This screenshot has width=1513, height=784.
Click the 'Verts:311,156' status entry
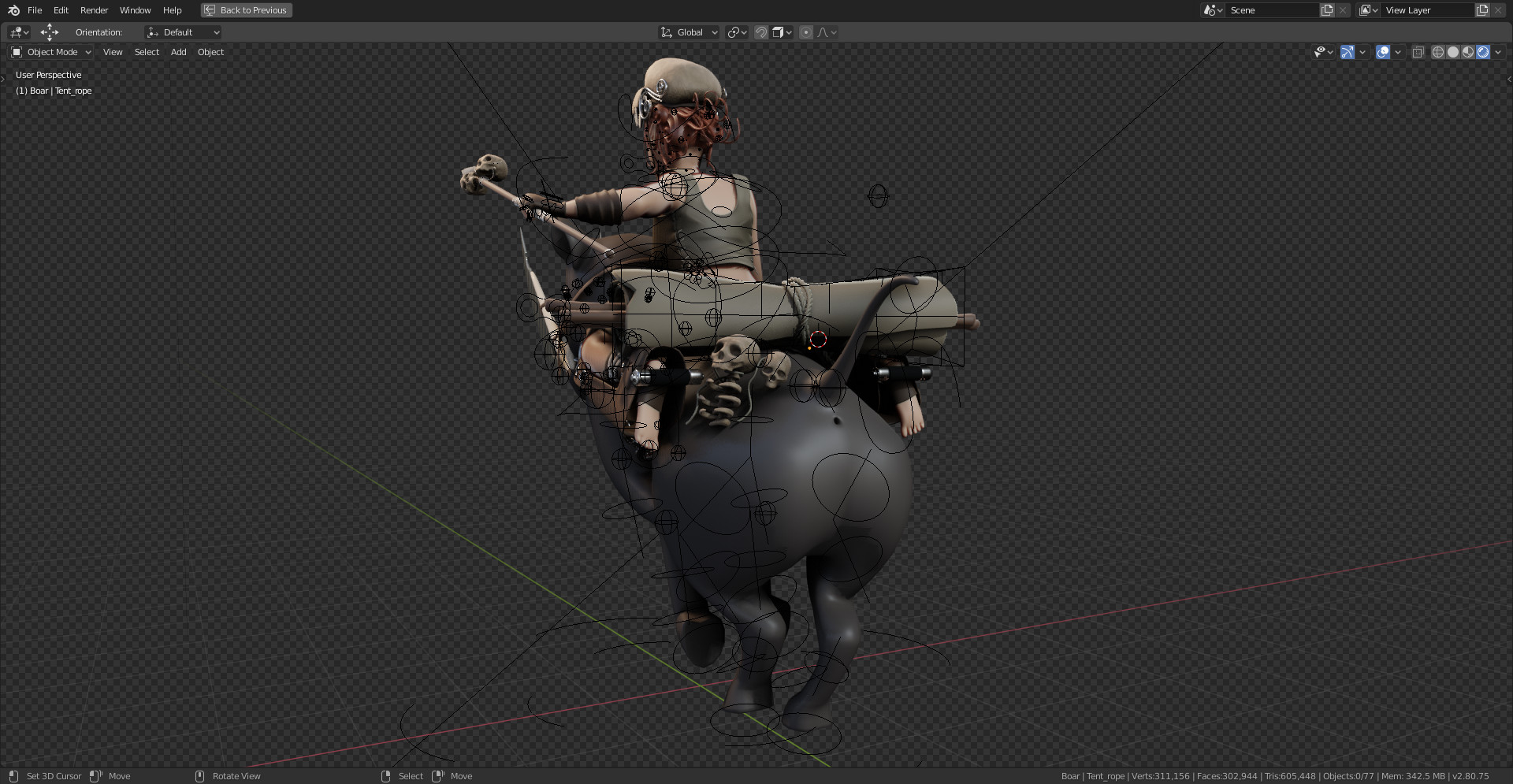[x=1160, y=776]
